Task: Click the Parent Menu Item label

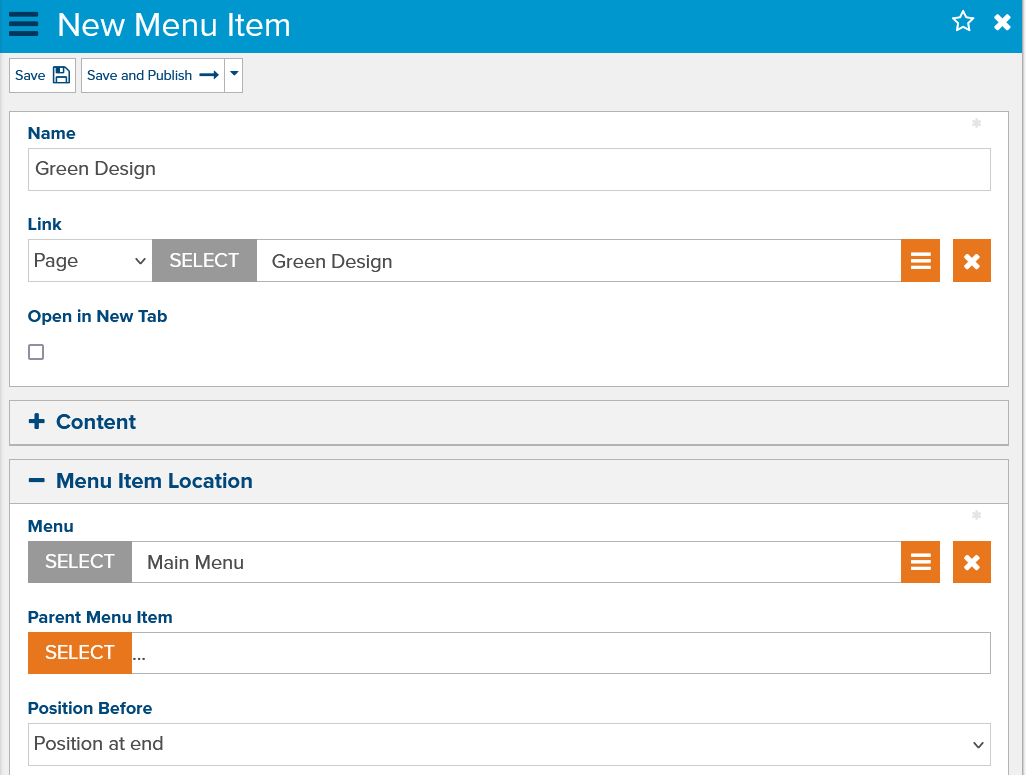Action: pos(100,617)
